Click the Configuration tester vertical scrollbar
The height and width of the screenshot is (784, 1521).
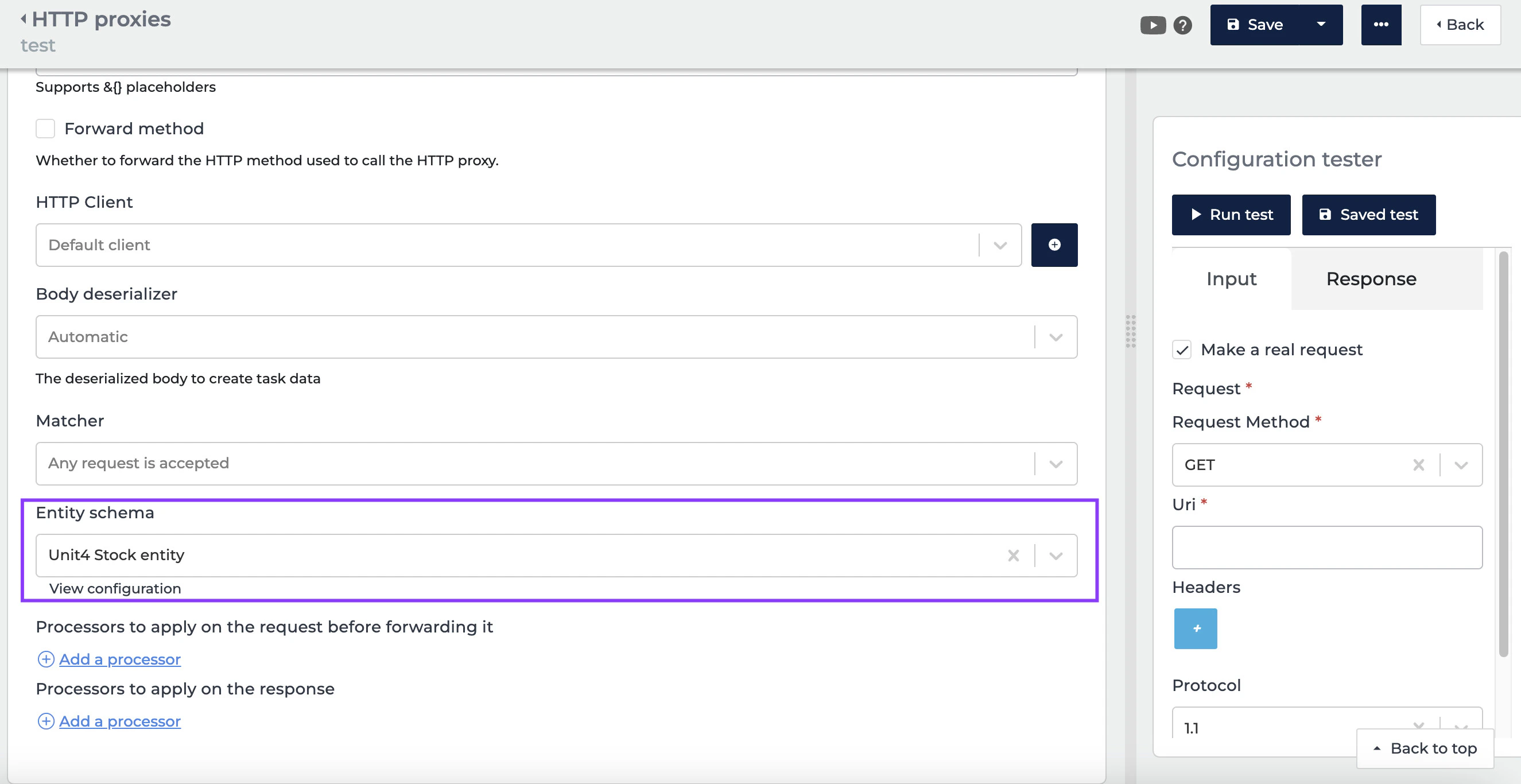pyautogui.click(x=1504, y=453)
